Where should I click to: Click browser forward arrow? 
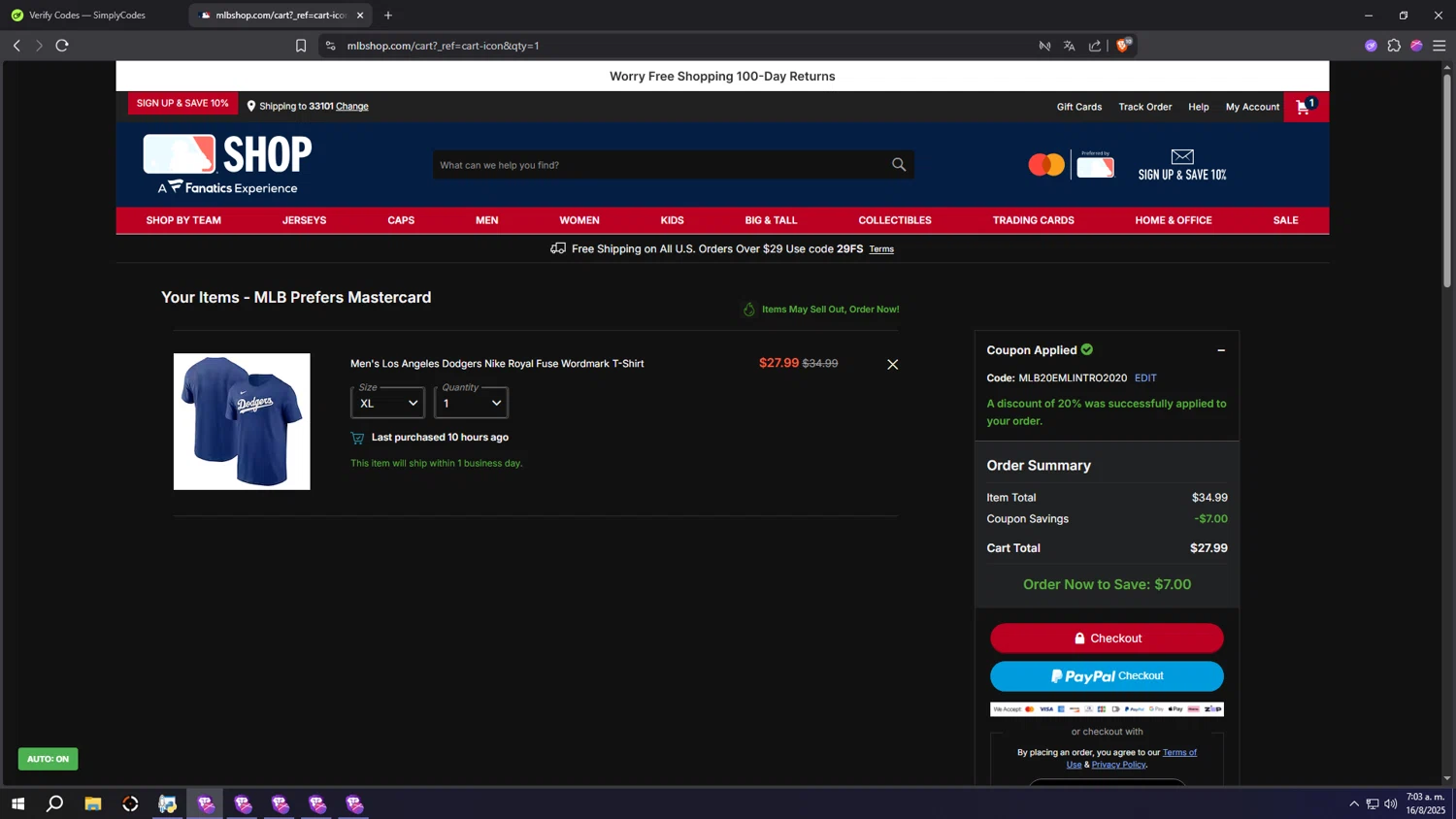pos(39,46)
